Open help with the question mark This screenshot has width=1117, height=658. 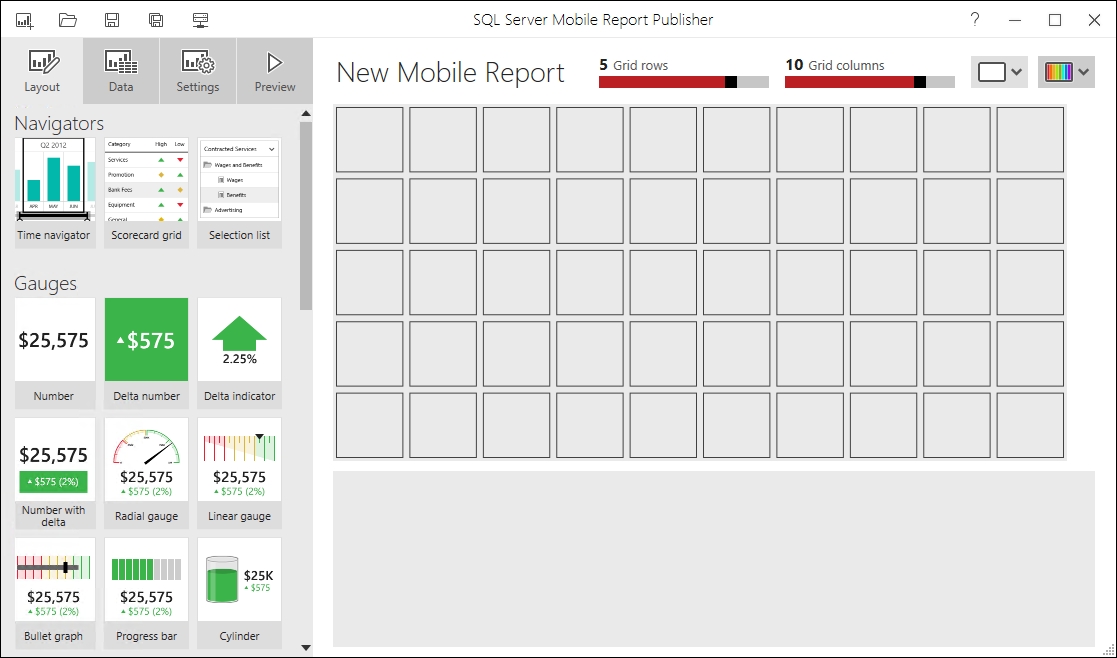click(x=975, y=19)
